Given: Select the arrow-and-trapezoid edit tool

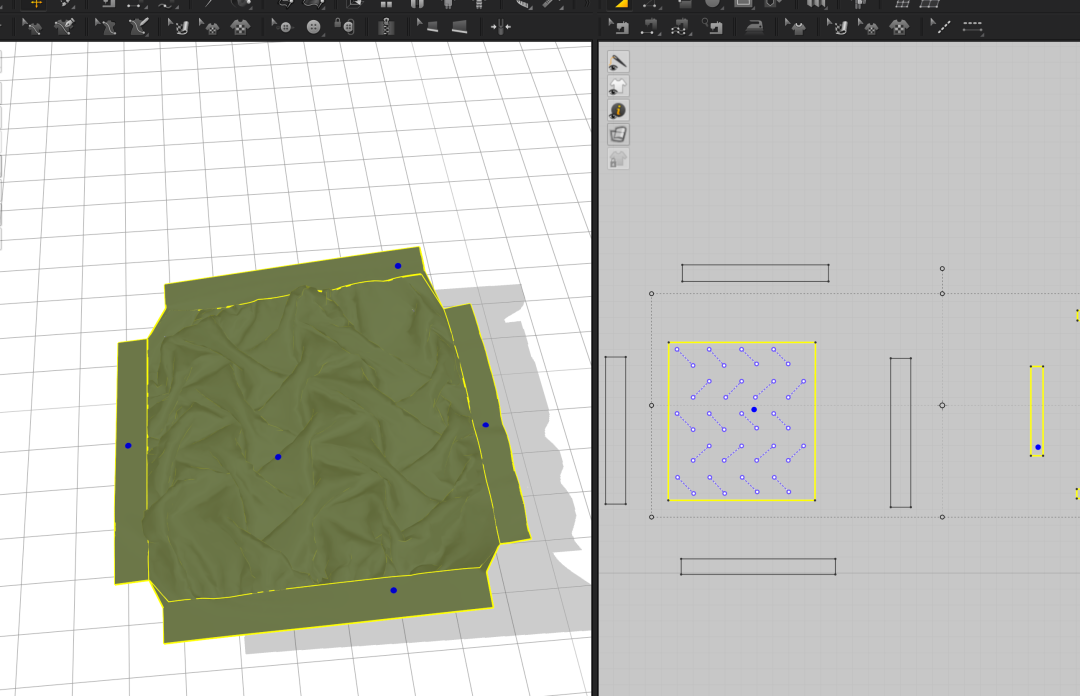Looking at the screenshot, I should (x=428, y=27).
